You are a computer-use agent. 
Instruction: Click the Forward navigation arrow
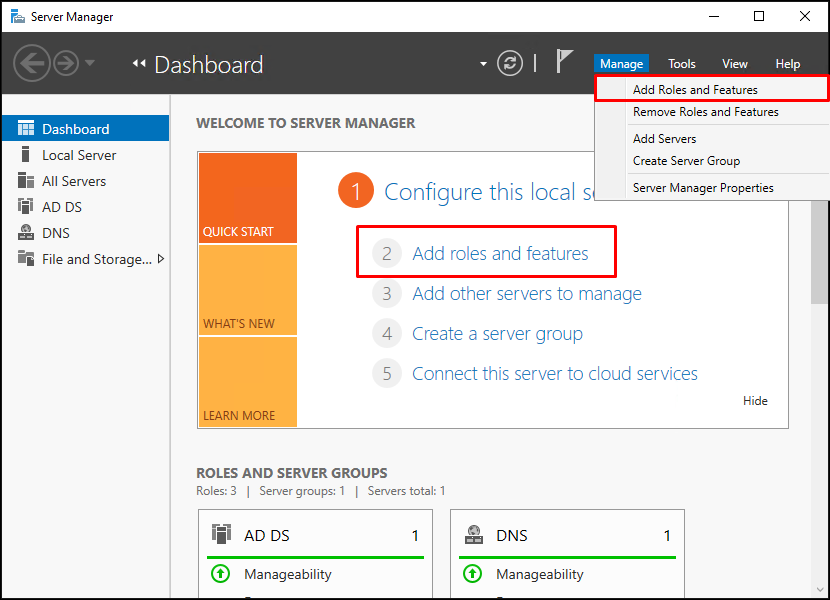pos(66,64)
